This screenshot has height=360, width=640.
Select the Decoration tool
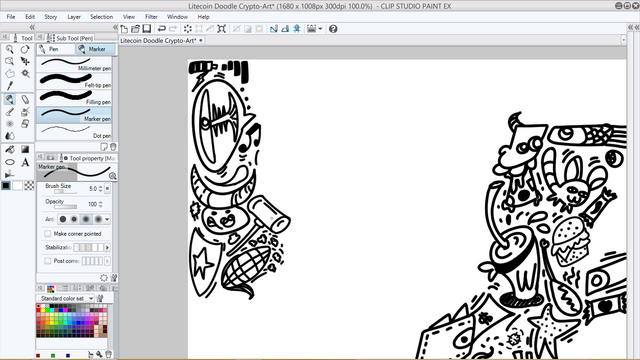10,123
